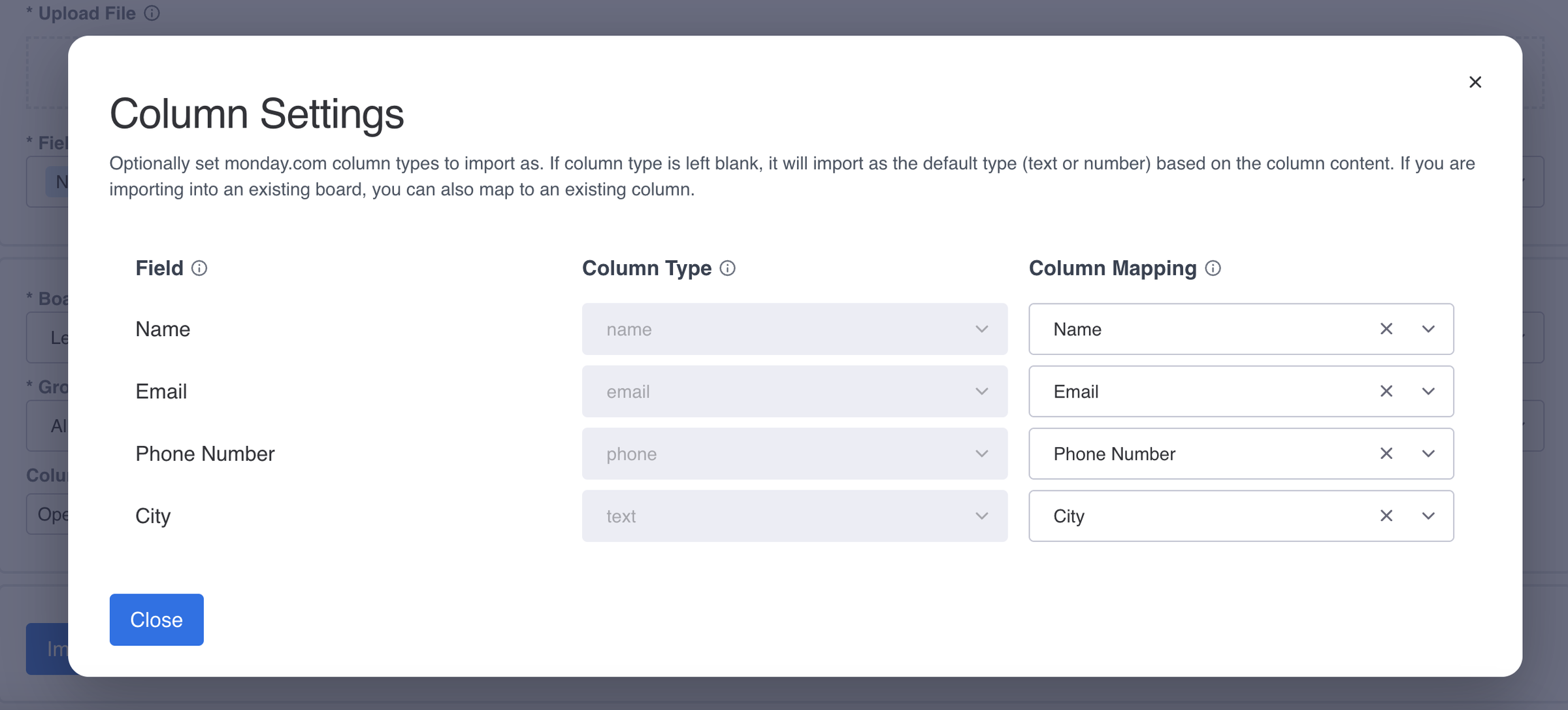This screenshot has width=1568, height=710.
Task: Click the info icon next to Column Type
Action: coord(727,268)
